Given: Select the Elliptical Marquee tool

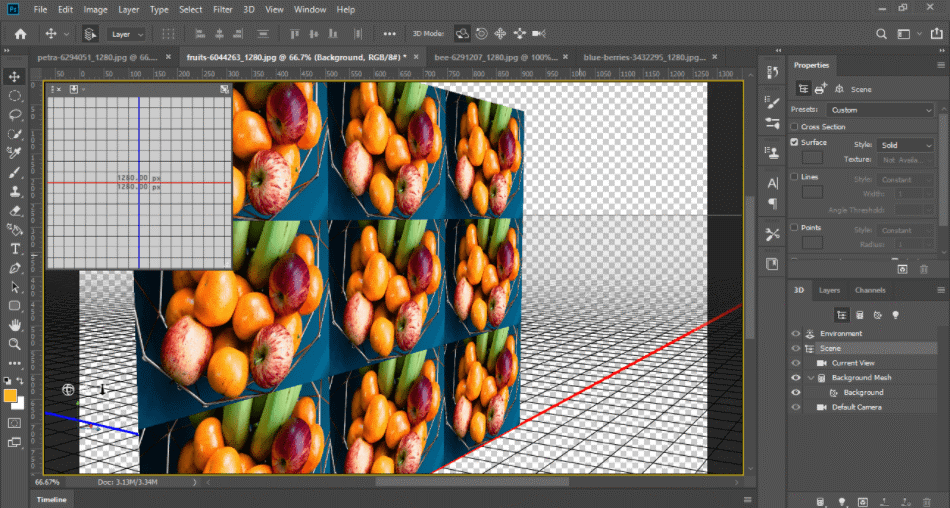Looking at the screenshot, I should (x=15, y=96).
